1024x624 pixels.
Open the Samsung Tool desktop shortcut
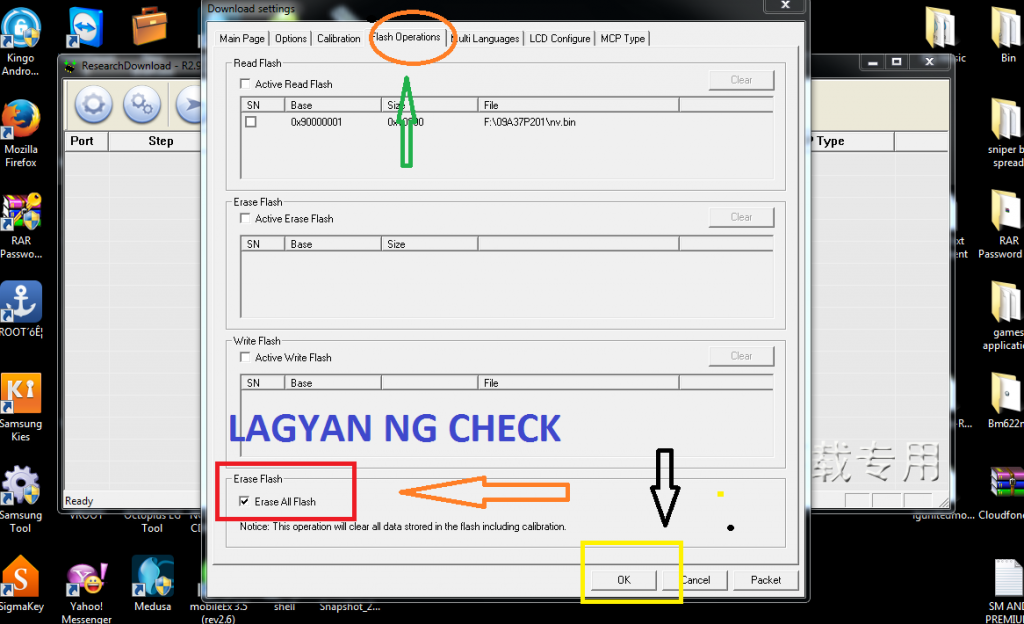21,488
